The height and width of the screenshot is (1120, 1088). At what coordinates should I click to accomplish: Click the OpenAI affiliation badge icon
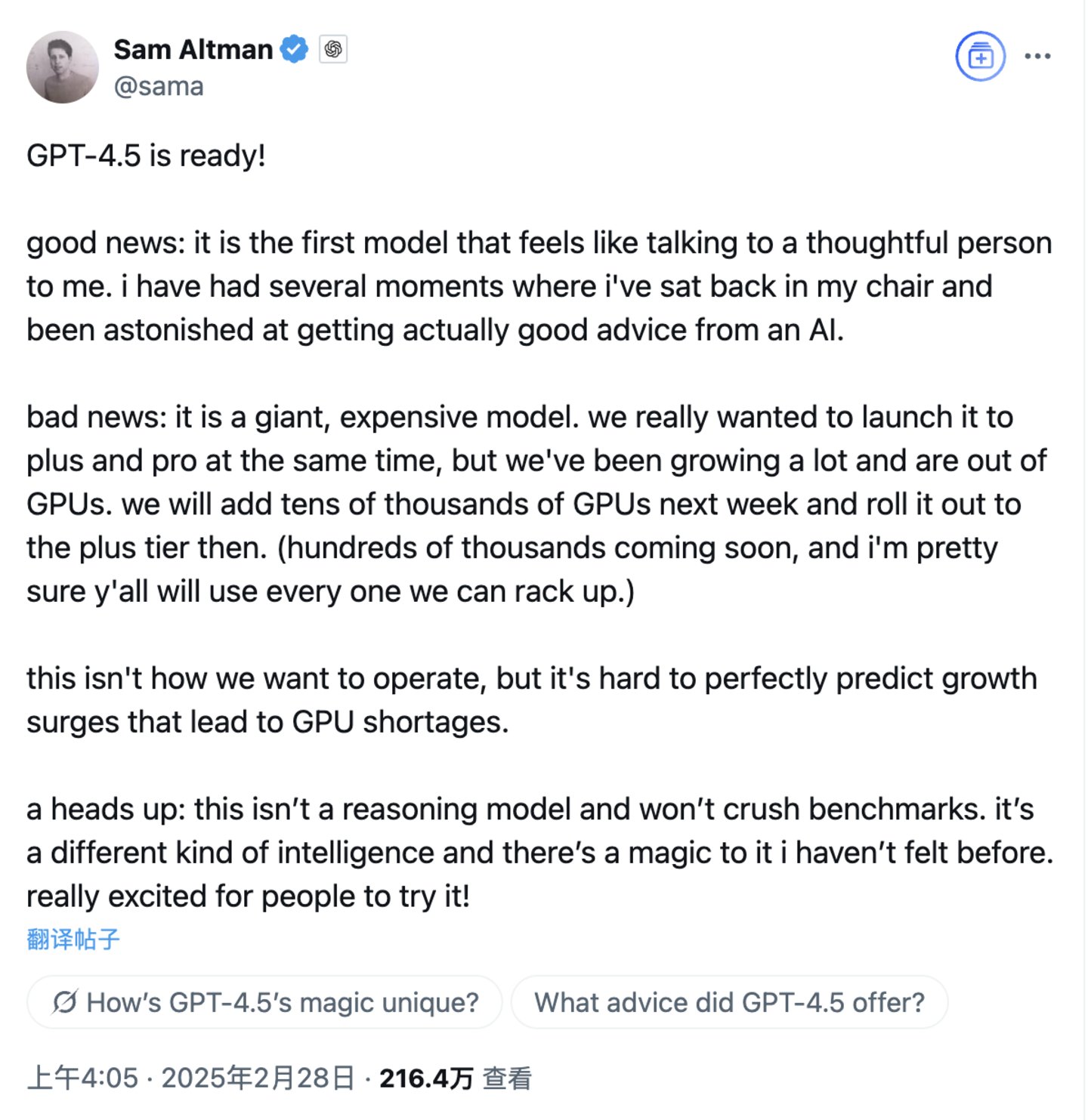(332, 50)
